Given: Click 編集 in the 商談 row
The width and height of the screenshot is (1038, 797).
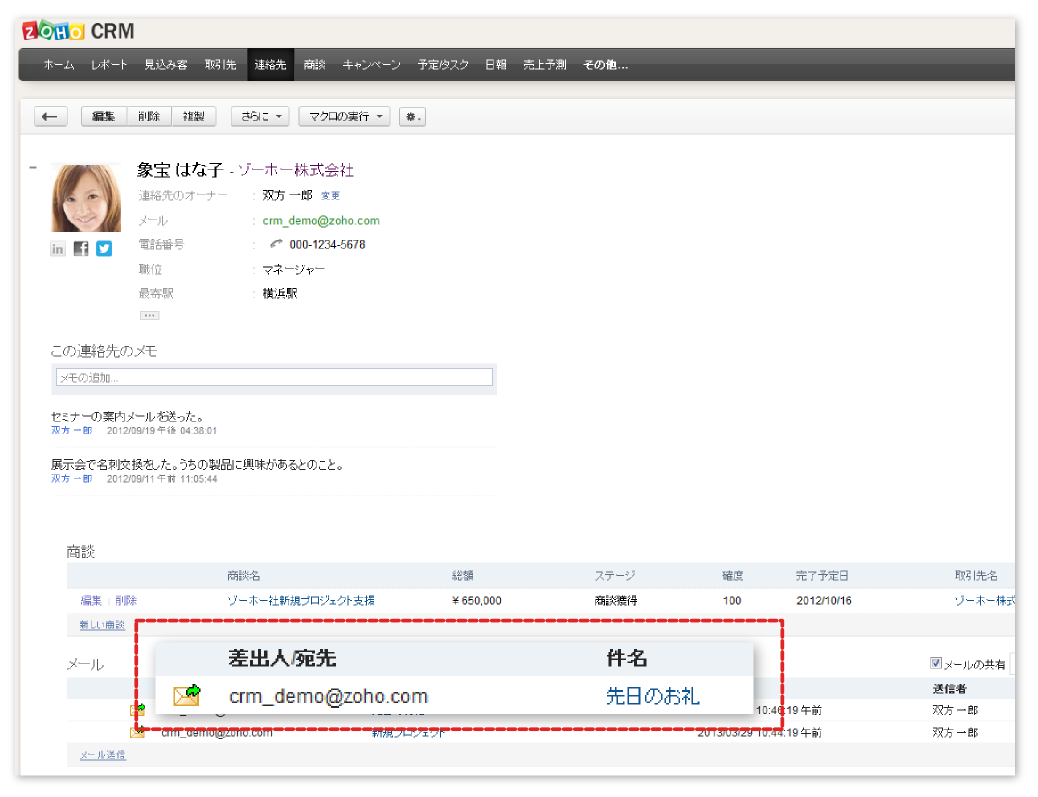Looking at the screenshot, I should click(x=91, y=600).
